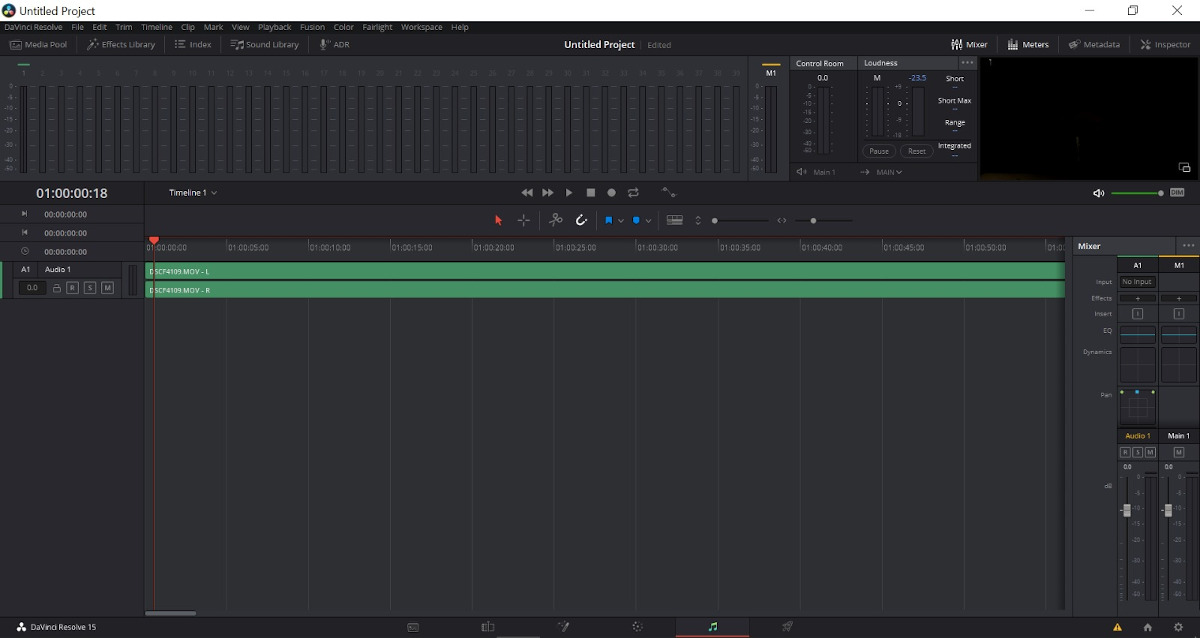Activate the scissors razor tool
This screenshot has height=638, width=1200.
coord(556,220)
